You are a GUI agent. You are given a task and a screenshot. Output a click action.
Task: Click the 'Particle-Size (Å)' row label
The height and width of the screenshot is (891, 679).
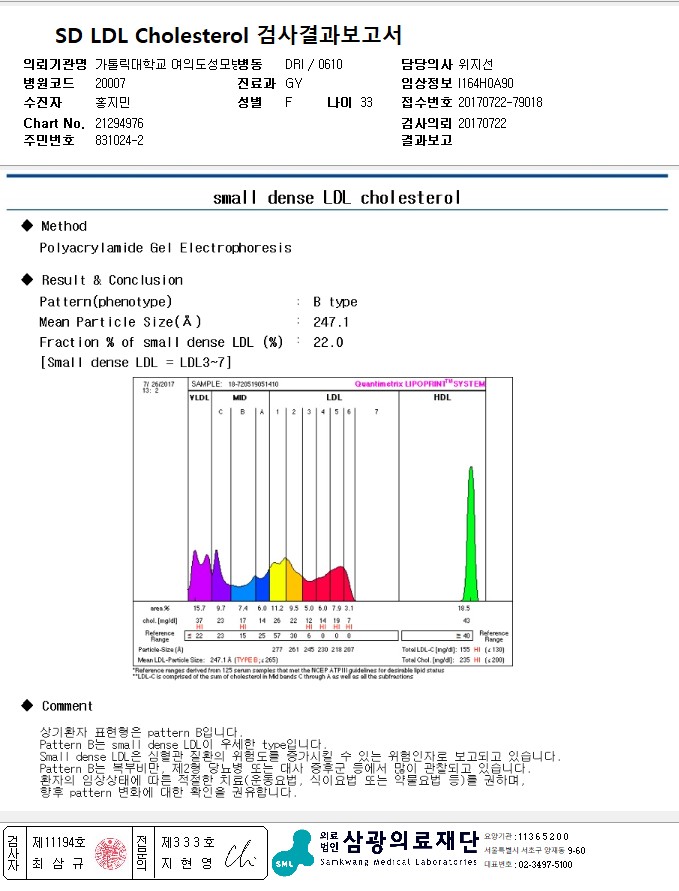pyautogui.click(x=161, y=649)
